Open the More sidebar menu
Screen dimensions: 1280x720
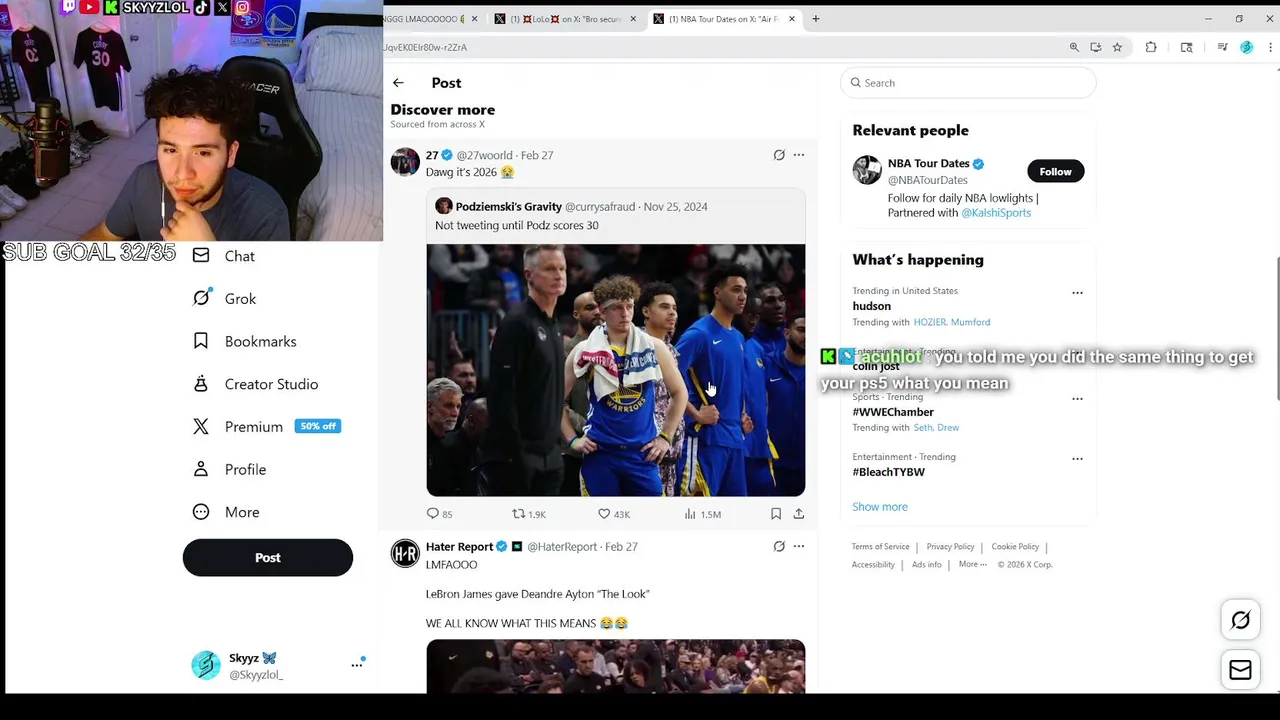[226, 512]
